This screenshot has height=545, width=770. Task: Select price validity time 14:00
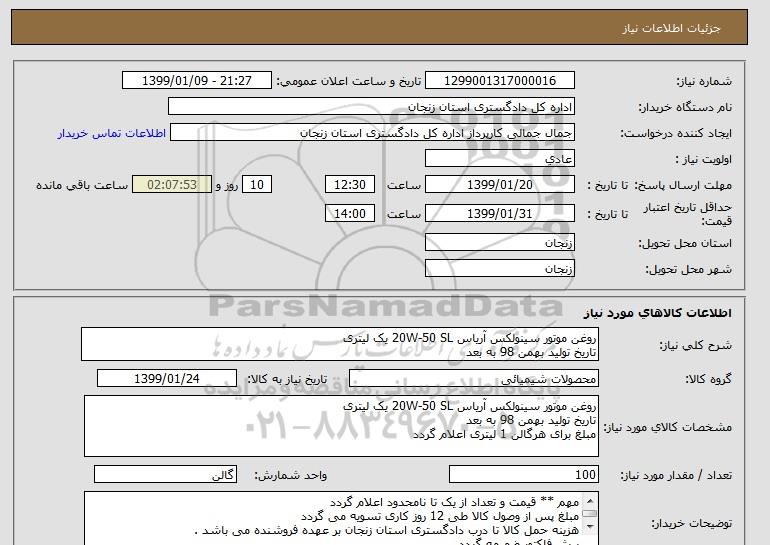coord(350,214)
